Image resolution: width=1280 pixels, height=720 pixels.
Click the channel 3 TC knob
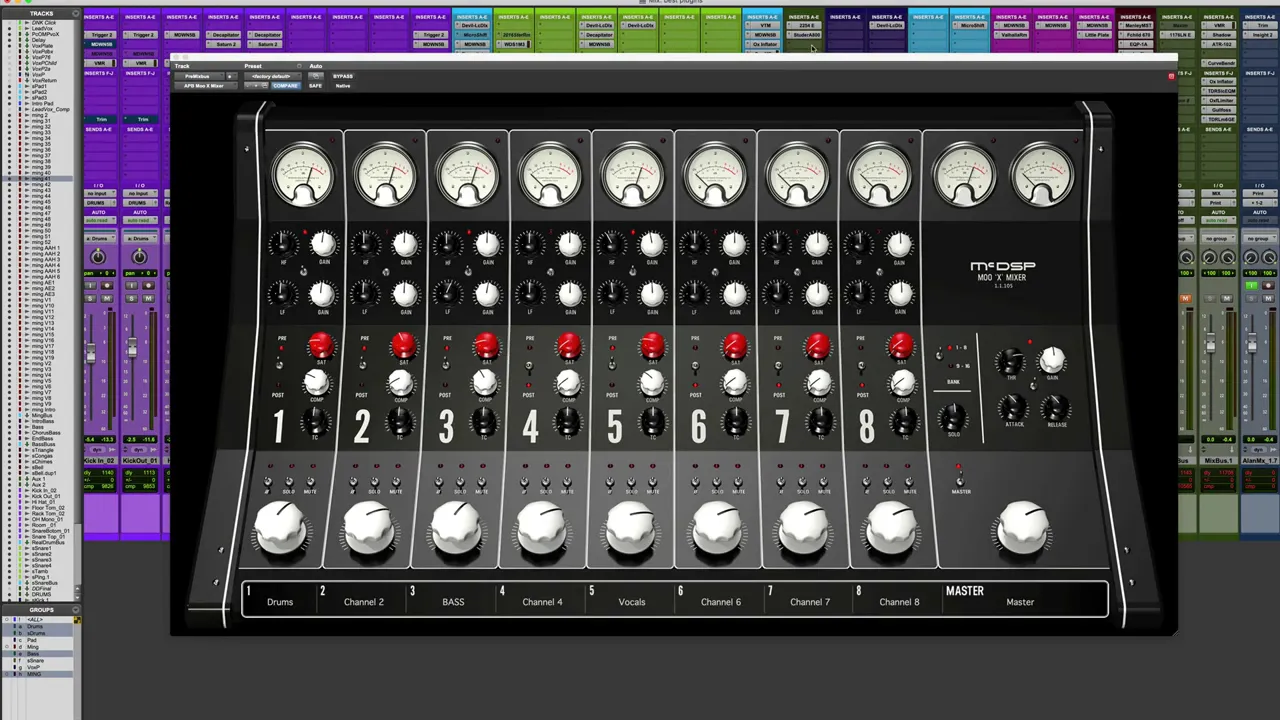click(484, 421)
